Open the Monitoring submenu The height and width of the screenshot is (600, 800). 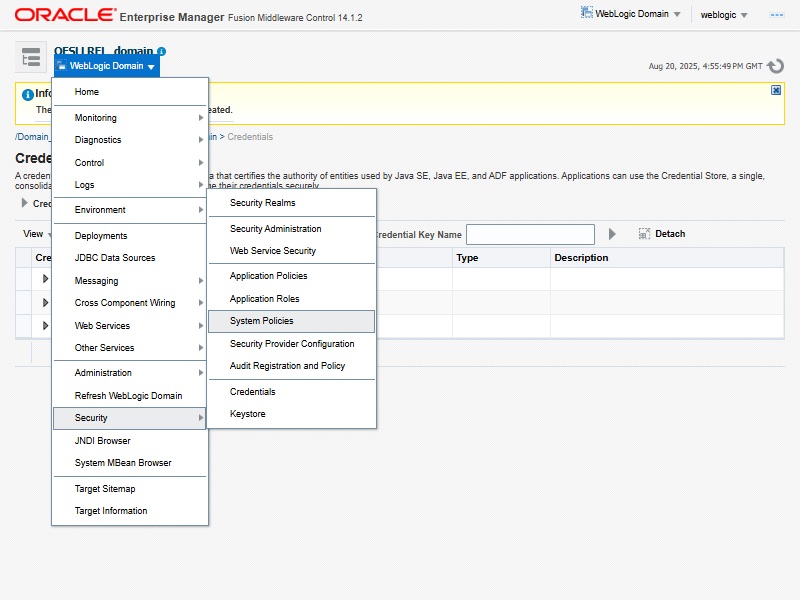tap(96, 118)
